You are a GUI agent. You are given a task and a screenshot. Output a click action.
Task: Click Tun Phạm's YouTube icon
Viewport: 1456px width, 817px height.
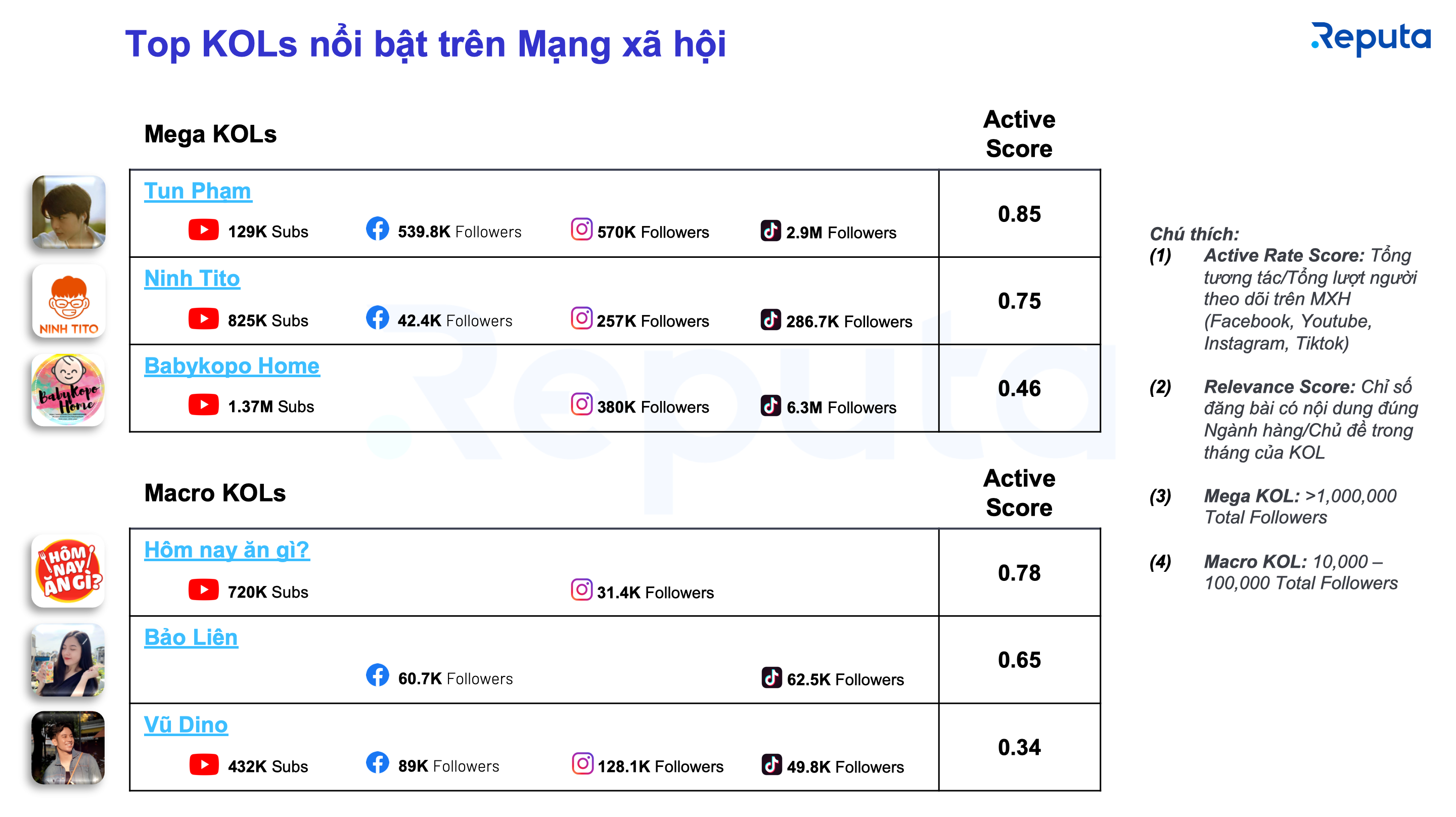point(203,230)
